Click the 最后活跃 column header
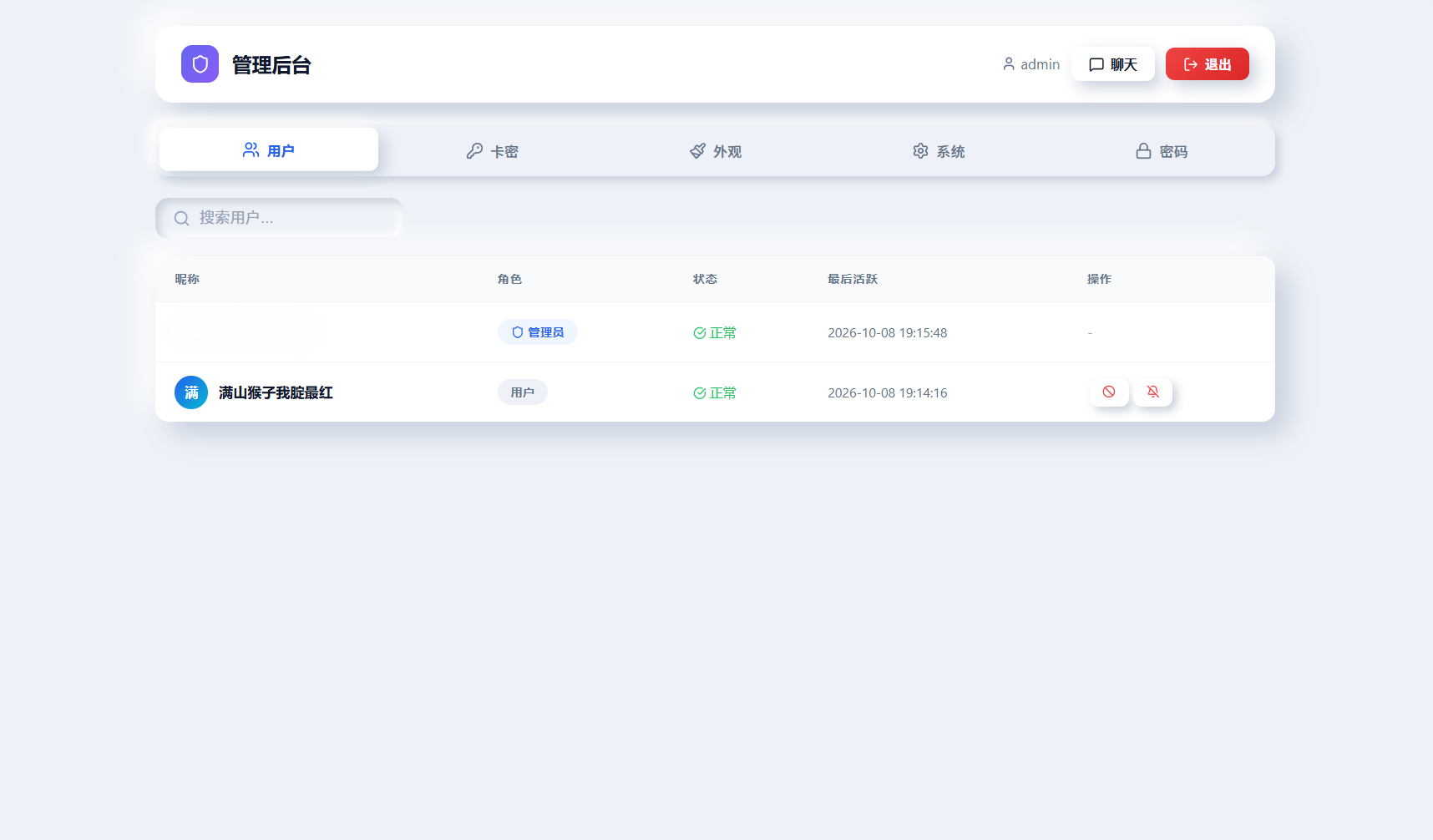This screenshot has width=1433, height=840. [853, 279]
